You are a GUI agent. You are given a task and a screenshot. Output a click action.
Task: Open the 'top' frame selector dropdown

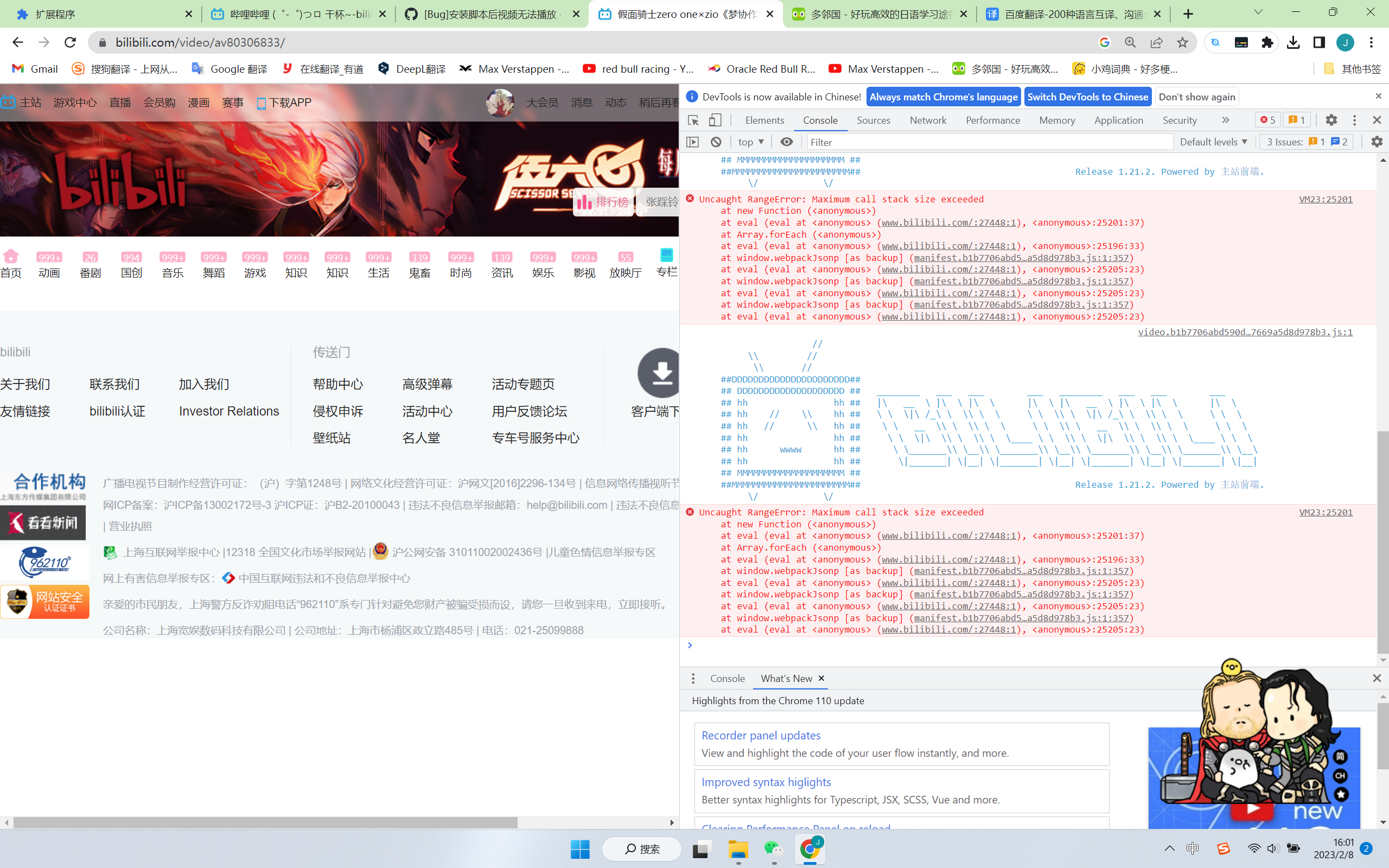(x=750, y=142)
